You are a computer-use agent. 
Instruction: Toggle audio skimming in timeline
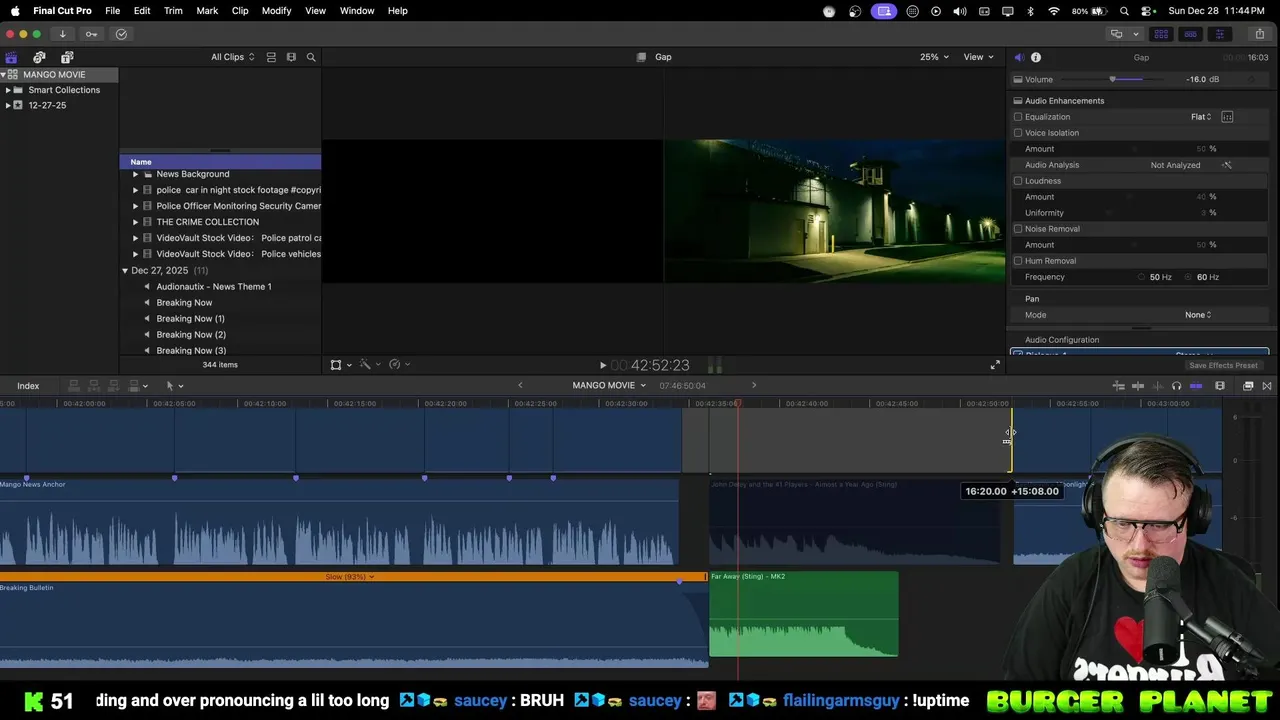(1158, 386)
